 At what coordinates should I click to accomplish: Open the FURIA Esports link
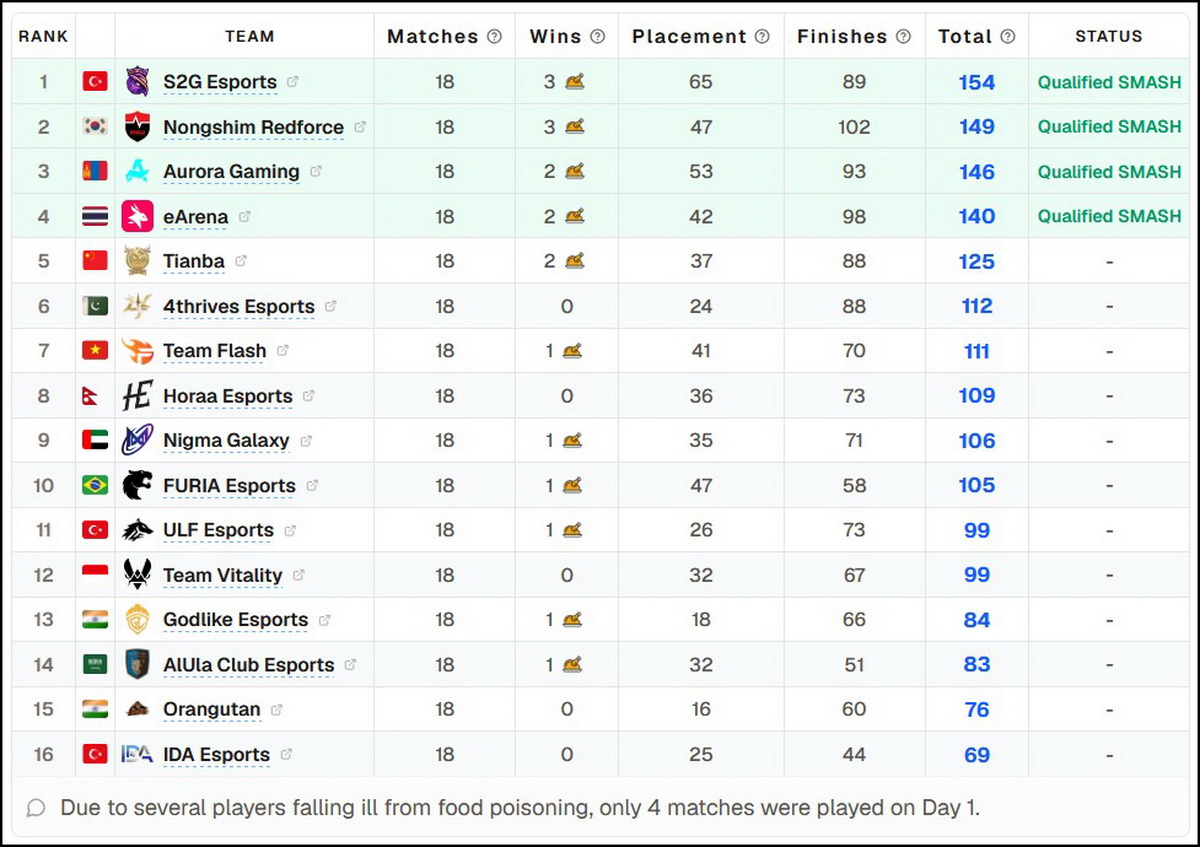point(230,485)
